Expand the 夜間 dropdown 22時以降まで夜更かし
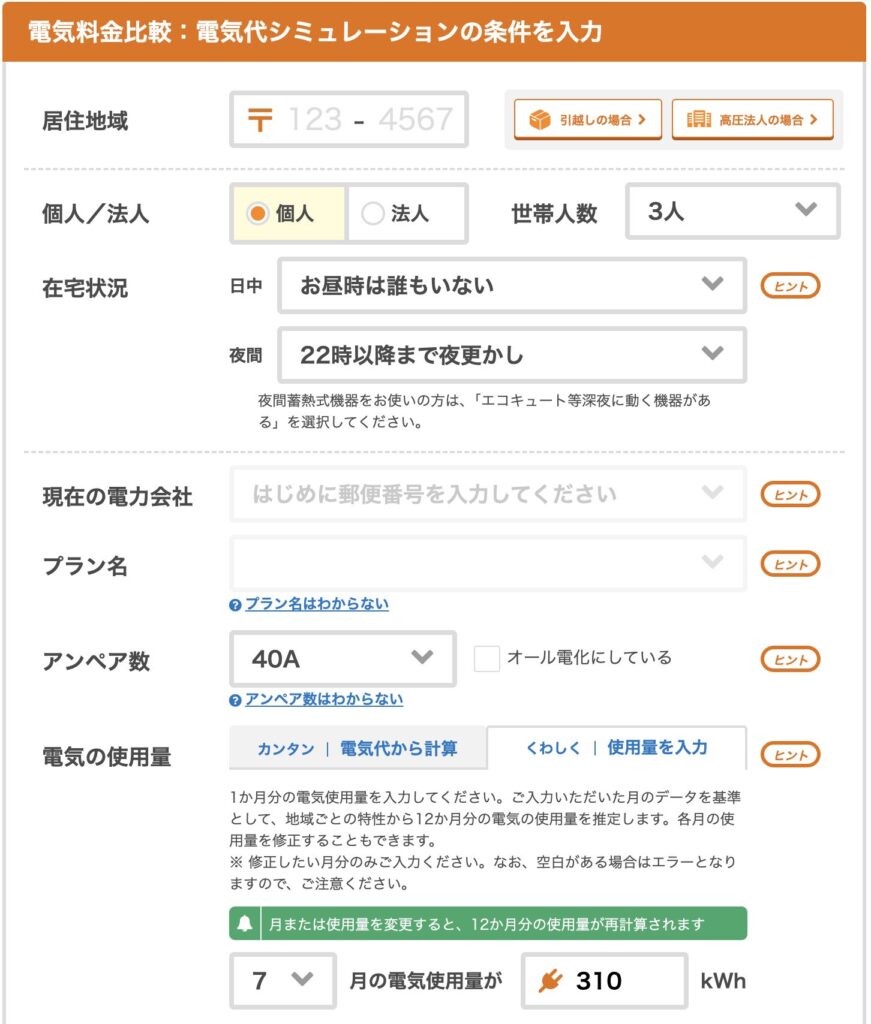This screenshot has height=1024, width=871. click(x=512, y=355)
